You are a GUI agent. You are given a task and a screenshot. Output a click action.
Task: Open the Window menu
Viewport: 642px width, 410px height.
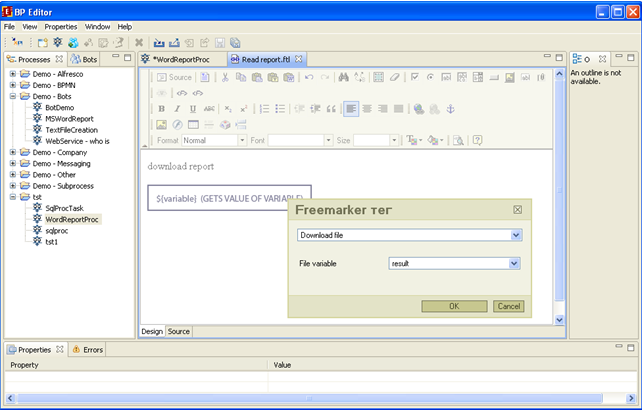point(97,27)
